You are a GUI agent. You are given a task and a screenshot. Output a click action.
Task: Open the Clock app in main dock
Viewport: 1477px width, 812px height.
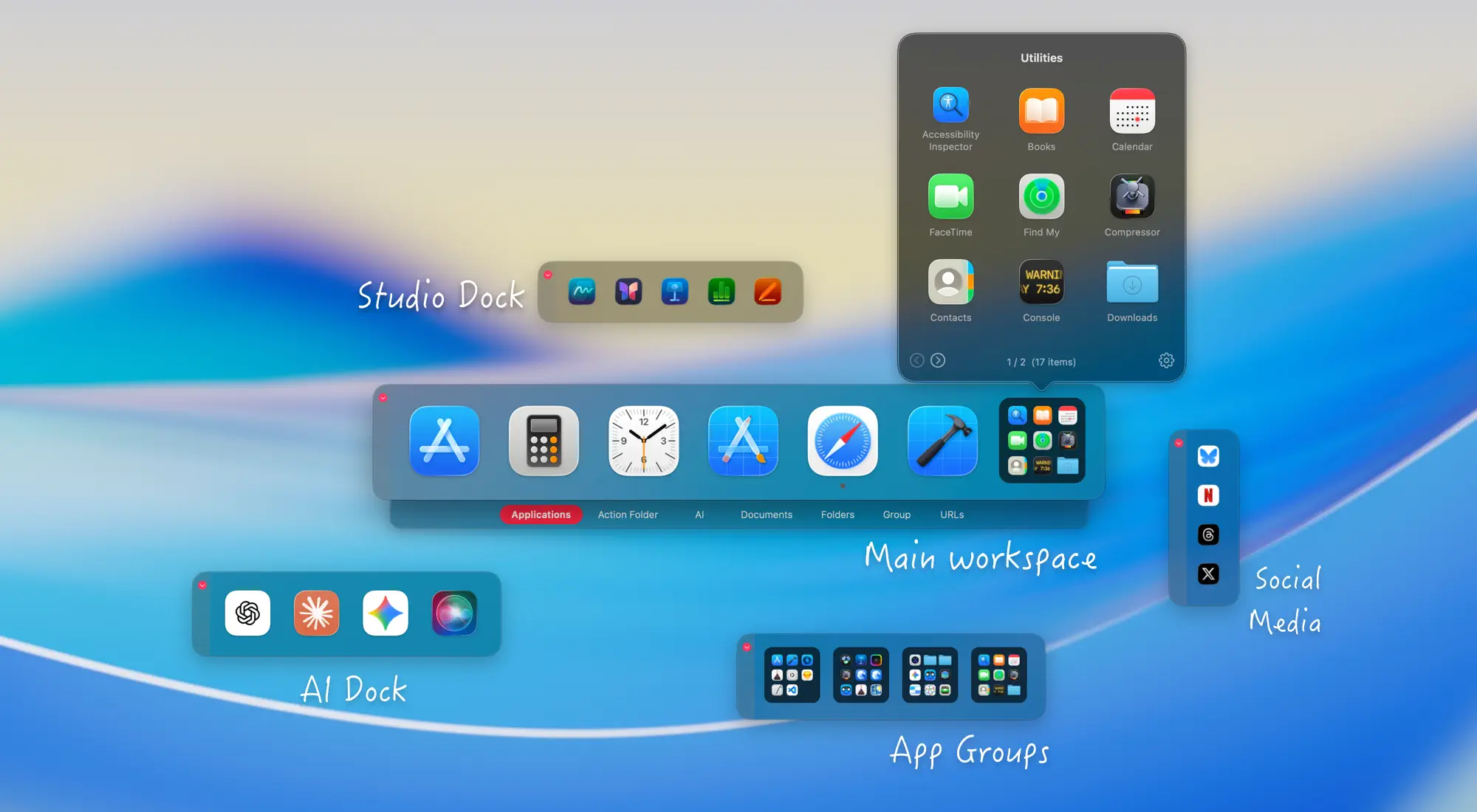coord(644,441)
